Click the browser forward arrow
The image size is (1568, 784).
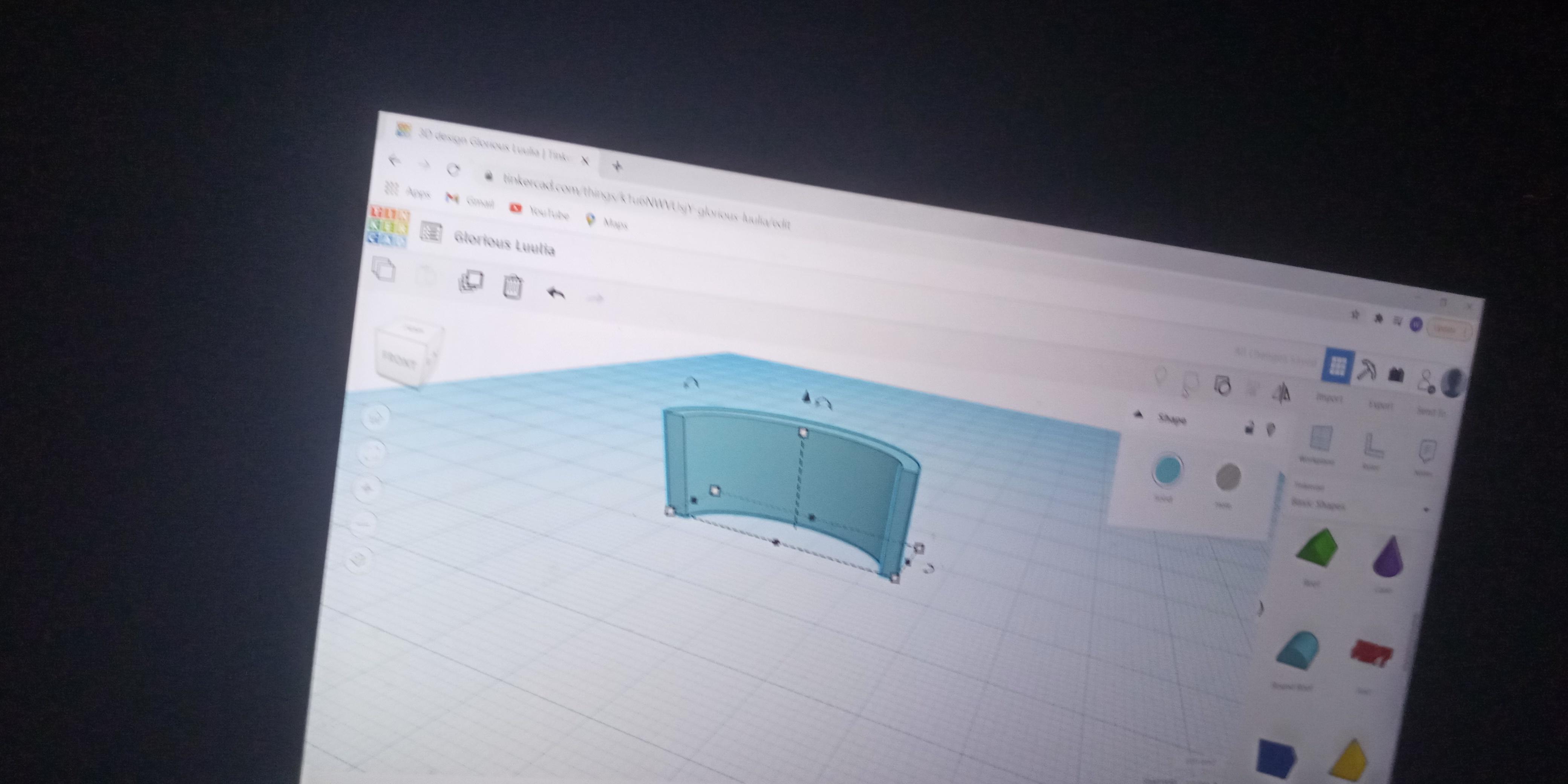[x=424, y=164]
